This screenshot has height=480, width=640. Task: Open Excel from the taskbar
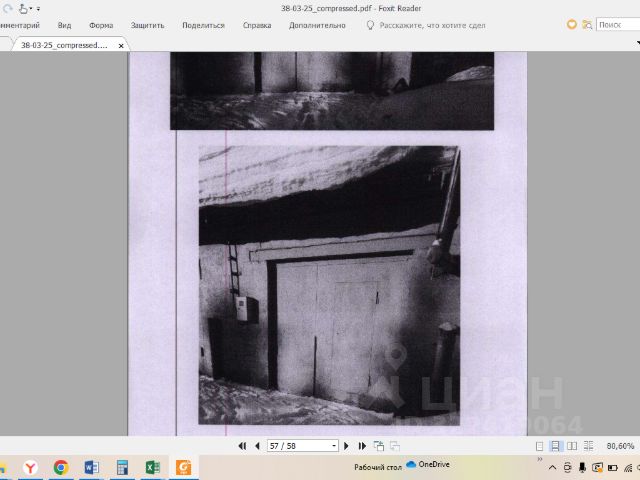(x=153, y=467)
